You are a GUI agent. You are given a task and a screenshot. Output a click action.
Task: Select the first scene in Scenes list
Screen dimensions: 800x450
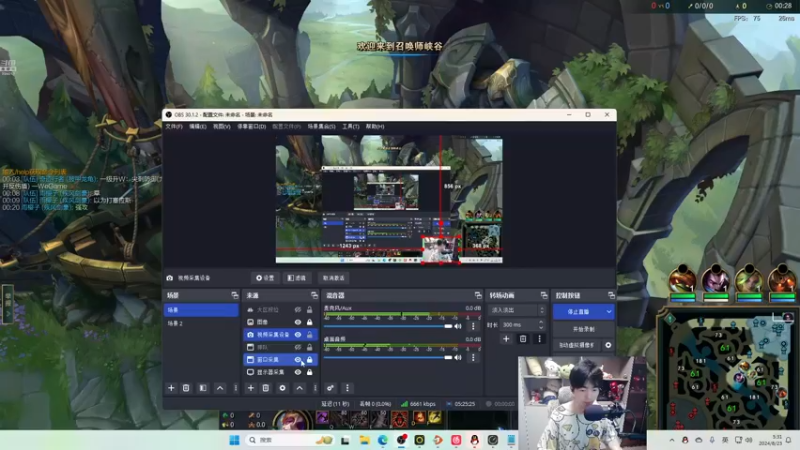point(201,310)
